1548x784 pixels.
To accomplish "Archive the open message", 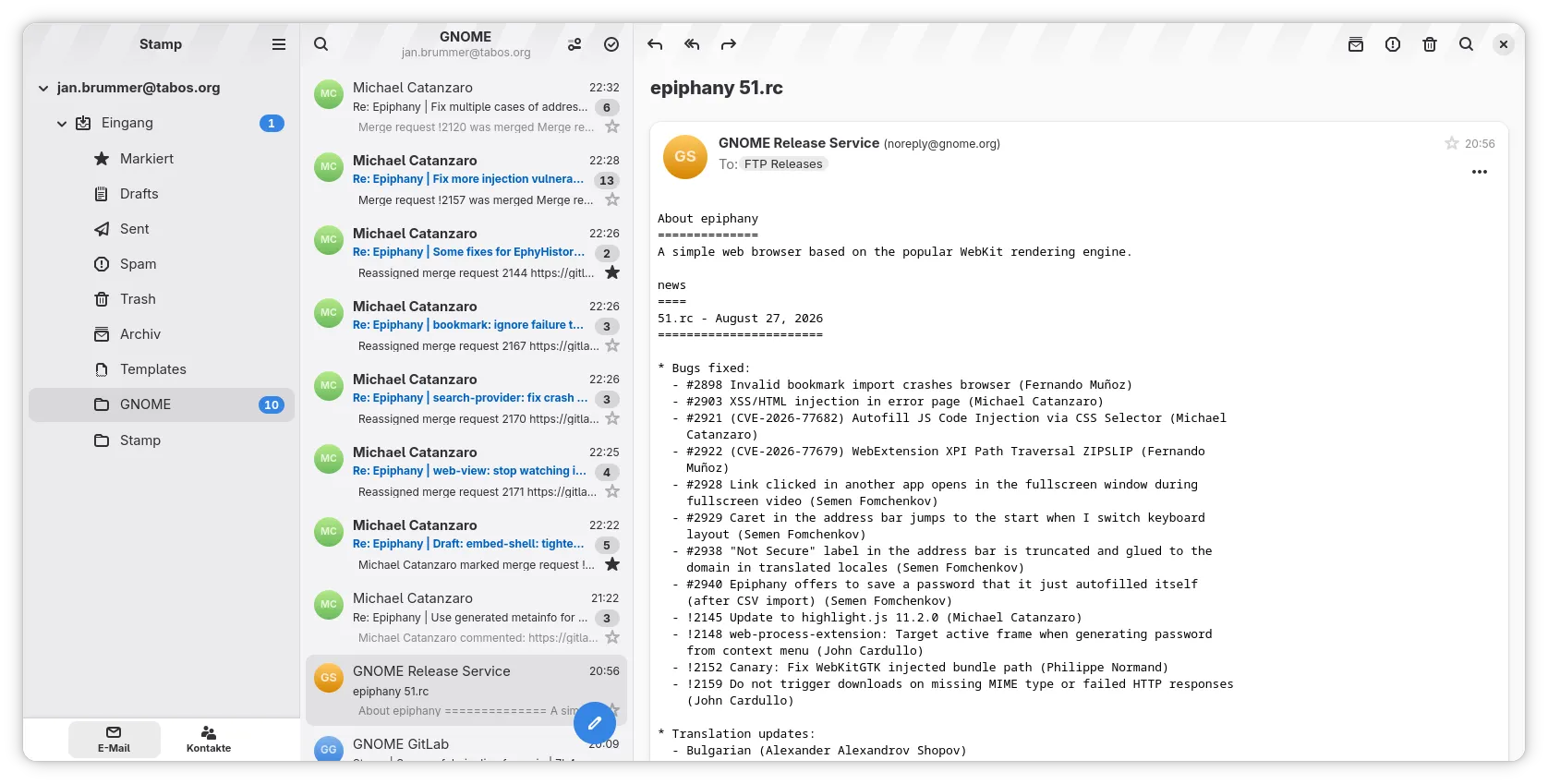I will tap(1356, 44).
